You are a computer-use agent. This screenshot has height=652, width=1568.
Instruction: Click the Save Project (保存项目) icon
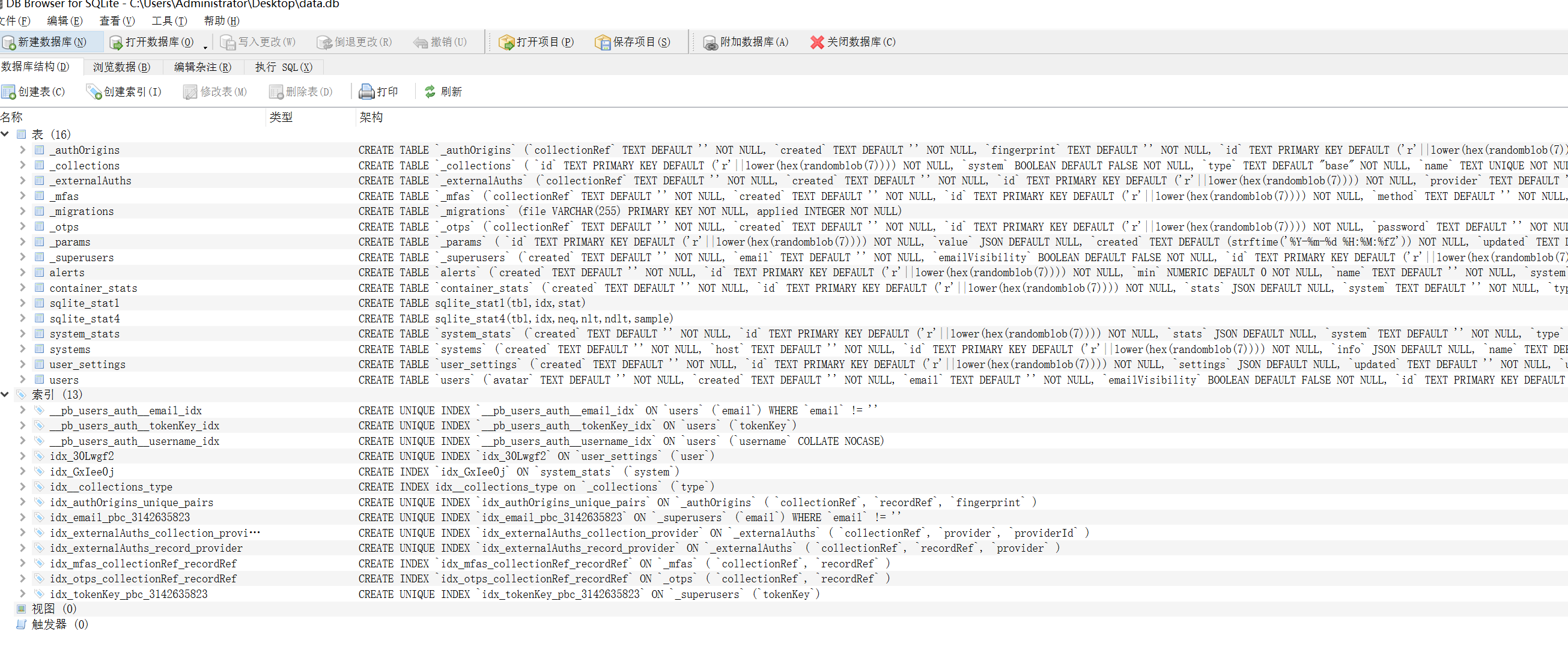(603, 43)
